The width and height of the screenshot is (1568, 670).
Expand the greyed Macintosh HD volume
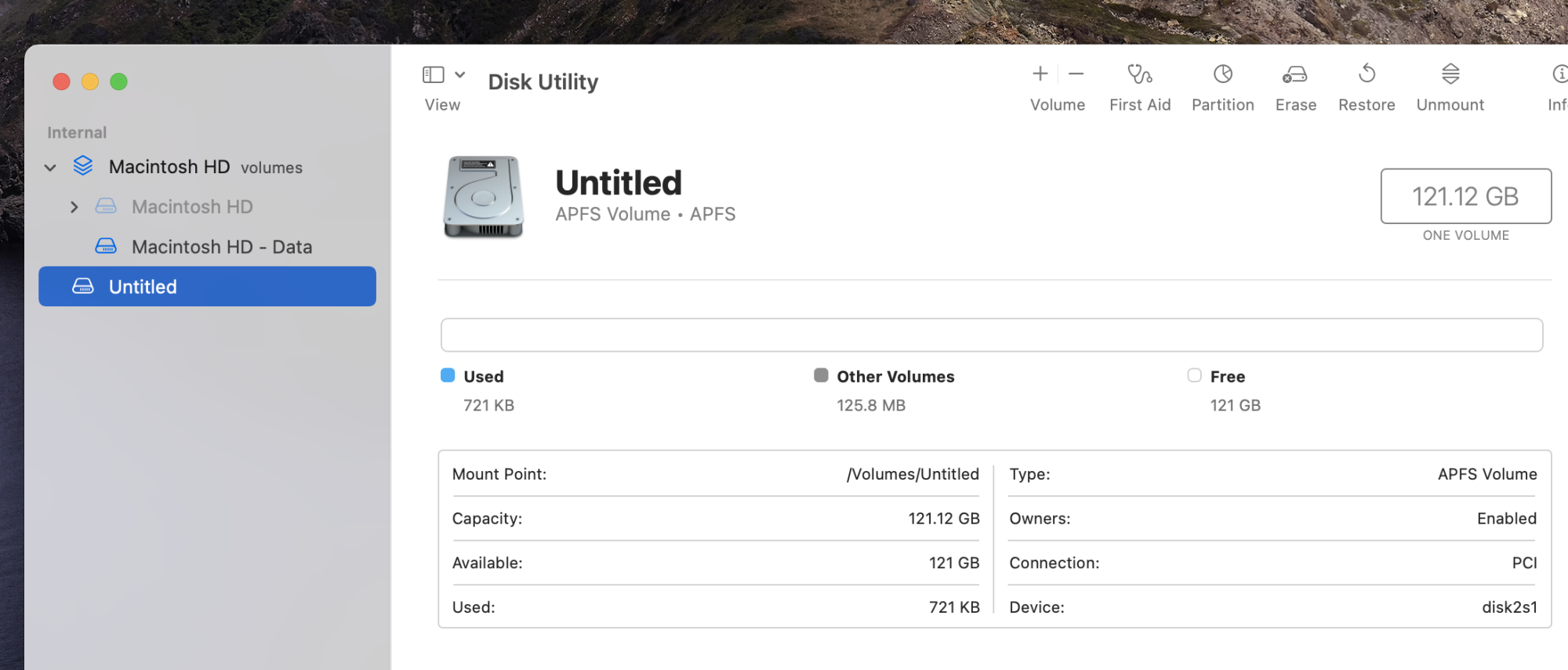[x=74, y=208]
